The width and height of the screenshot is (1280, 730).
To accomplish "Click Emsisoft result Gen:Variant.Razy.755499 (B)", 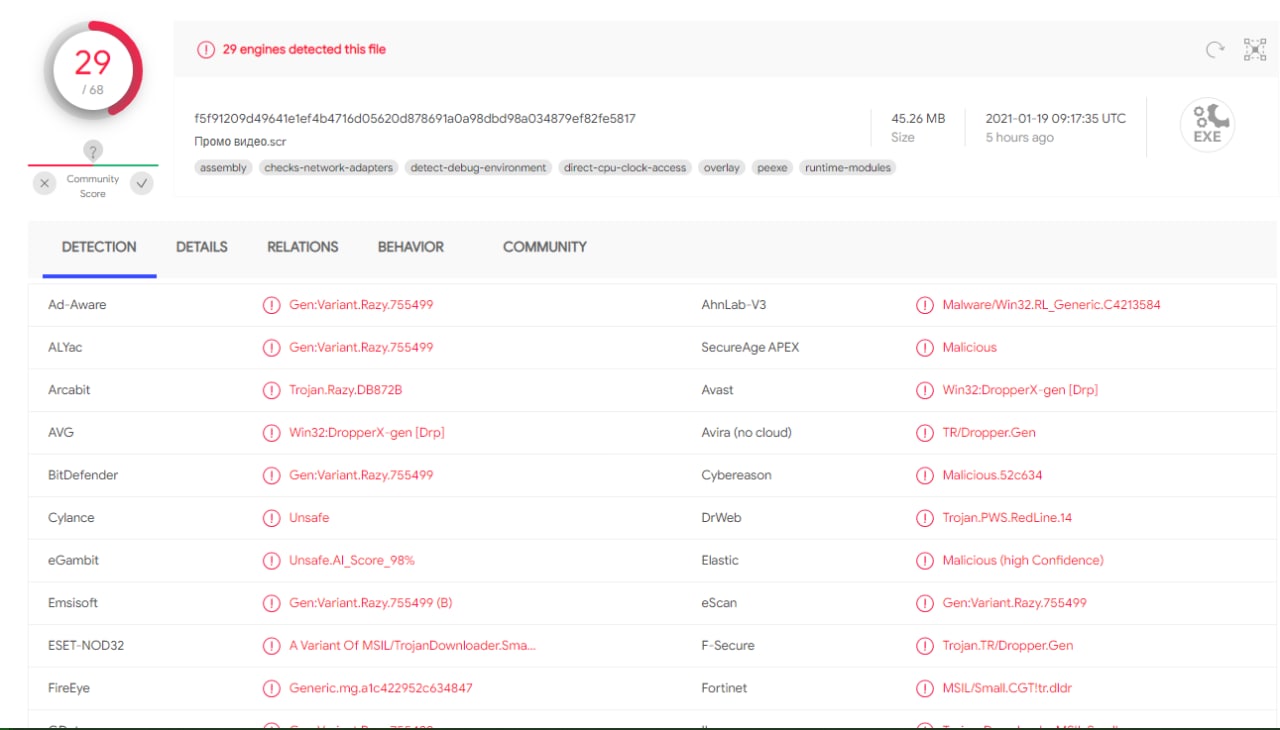I will coord(371,603).
